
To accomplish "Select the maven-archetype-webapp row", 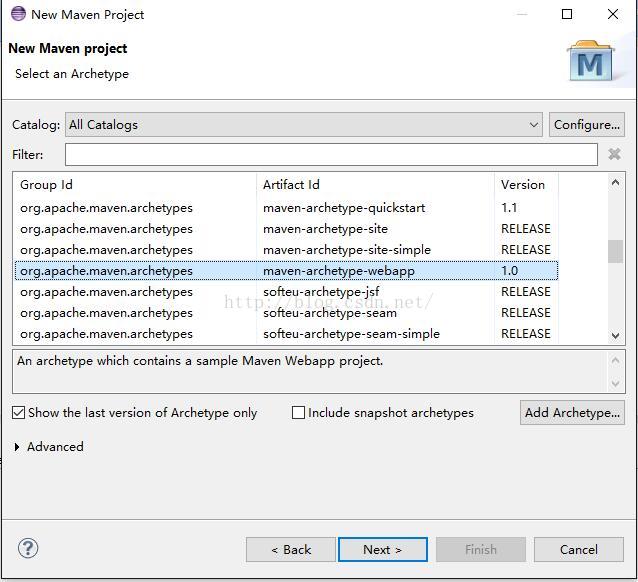I will 286,271.
